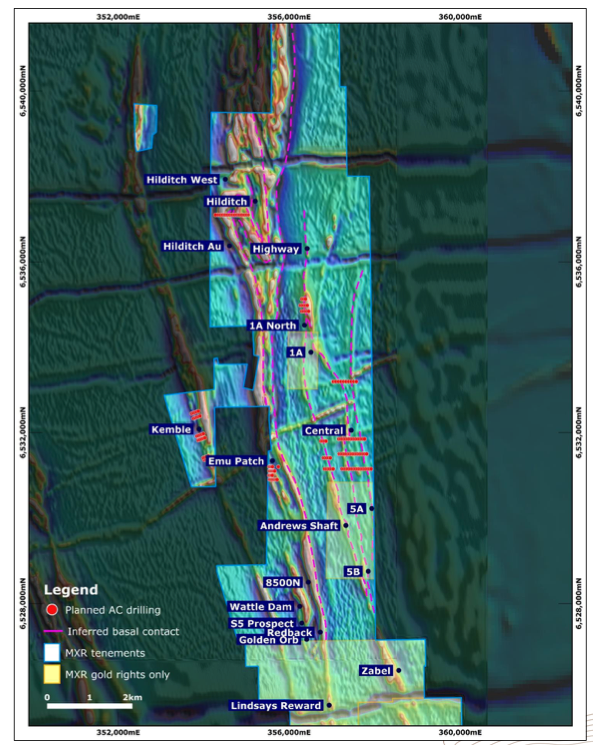Viewport: 593px width, 745px height.
Task: Click the Golden Orb label
Action: coord(269,640)
